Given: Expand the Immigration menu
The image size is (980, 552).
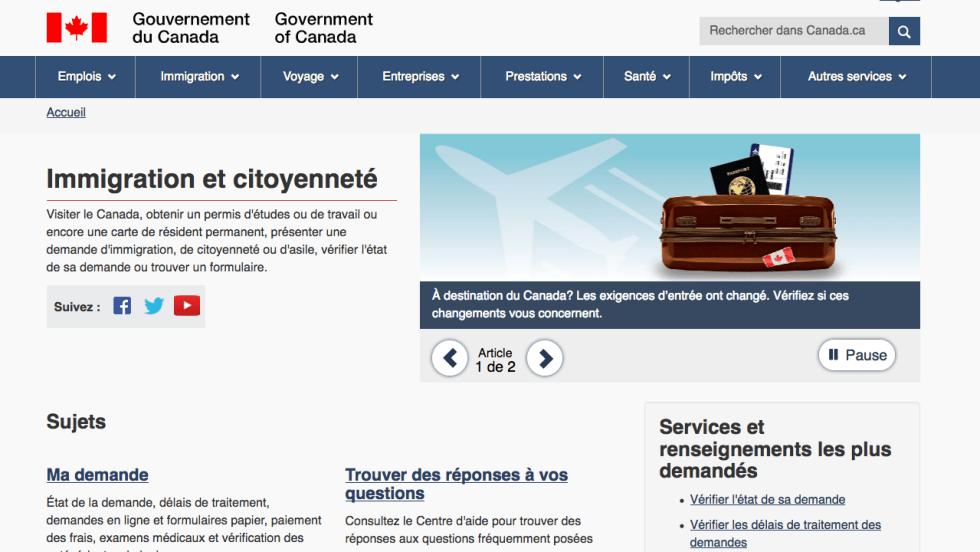Looking at the screenshot, I should point(199,77).
